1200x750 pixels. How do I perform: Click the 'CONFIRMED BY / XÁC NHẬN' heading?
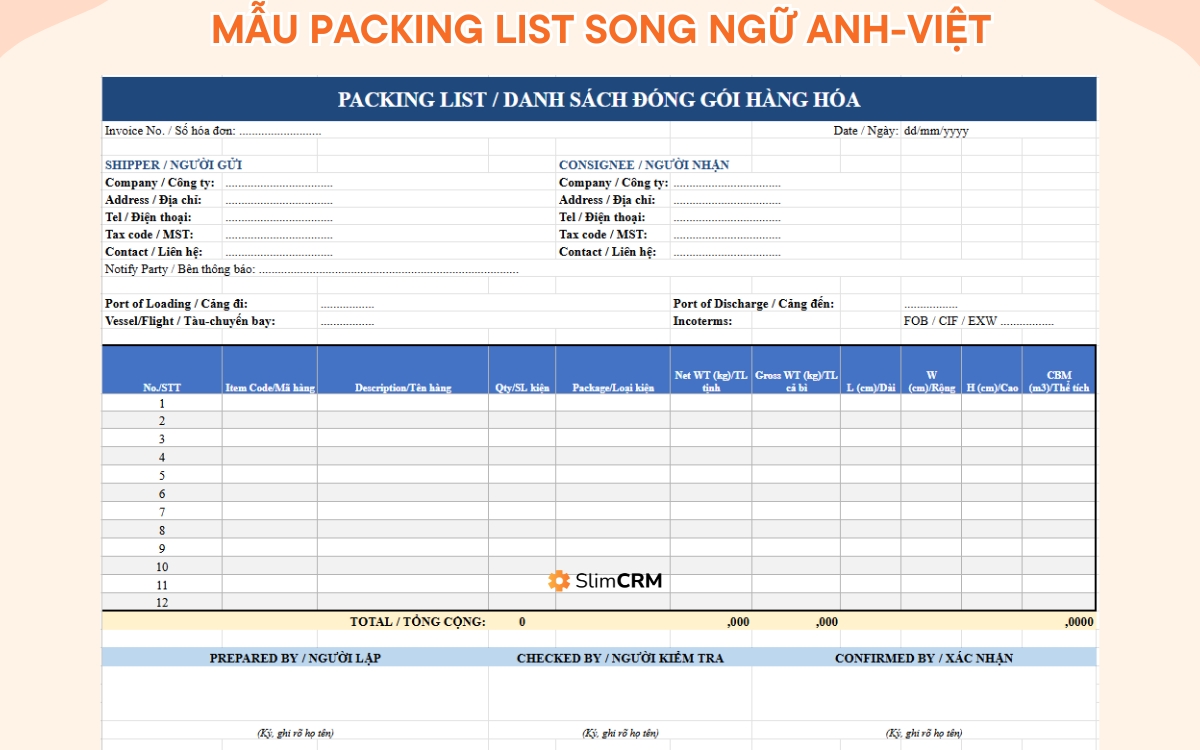tap(924, 658)
